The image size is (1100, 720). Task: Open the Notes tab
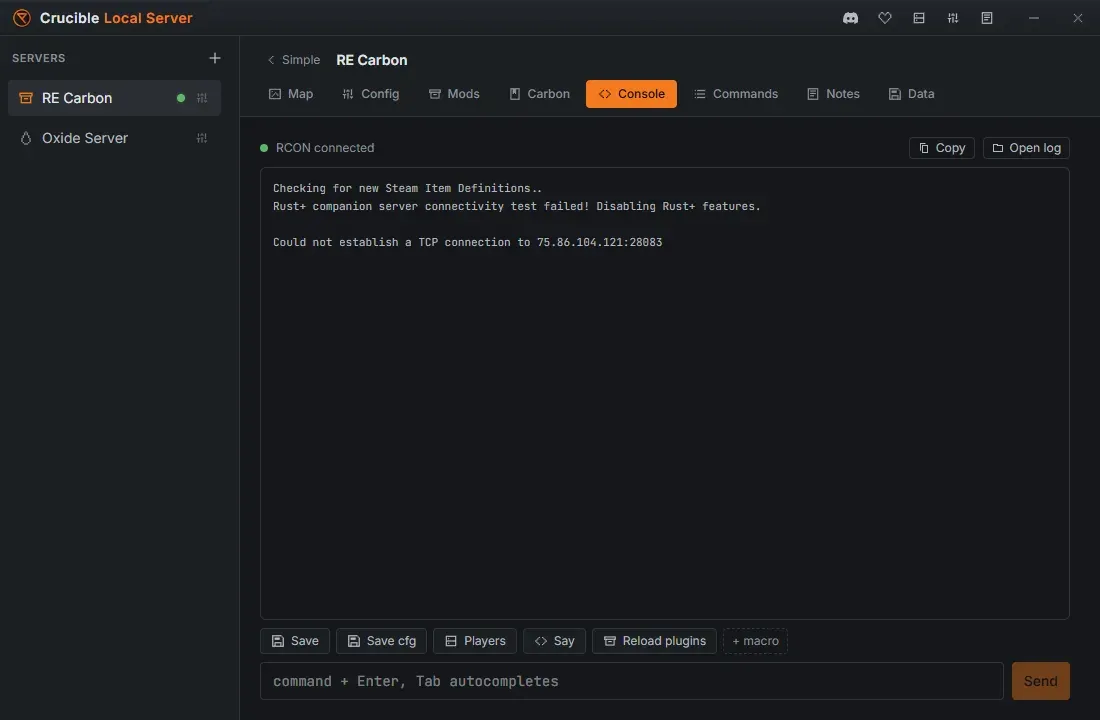(833, 94)
